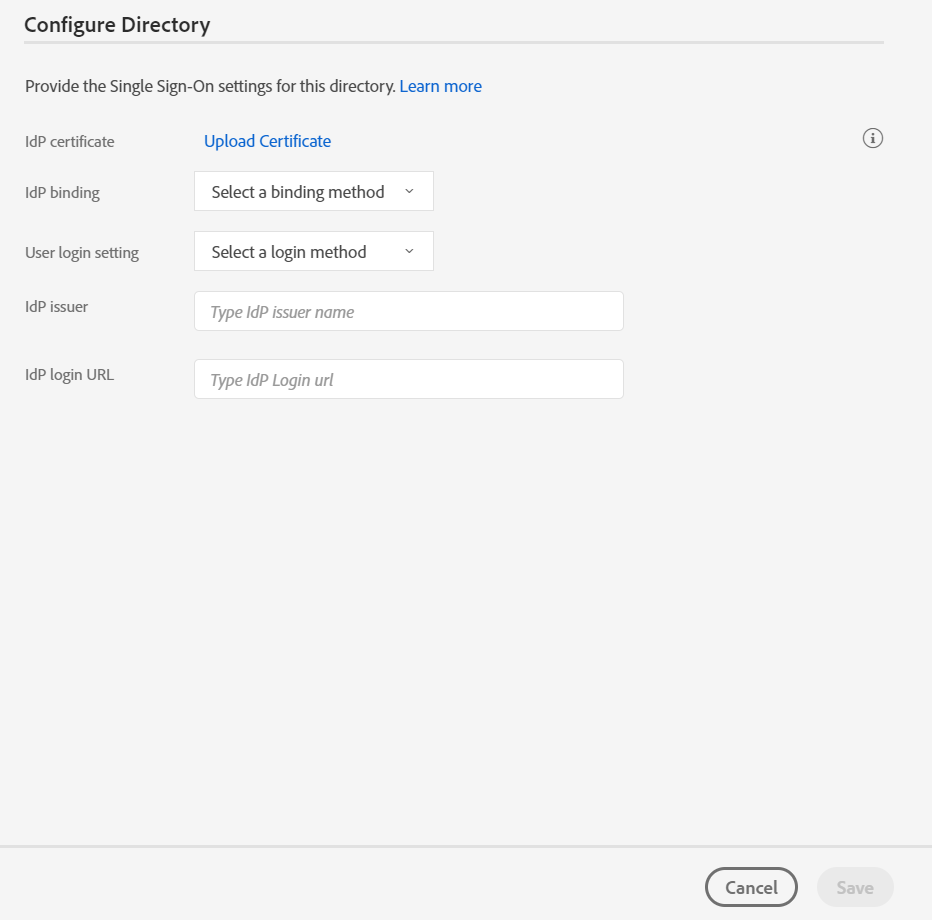Click the IdP certificate info icon
The width and height of the screenshot is (932, 920).
(x=872, y=138)
